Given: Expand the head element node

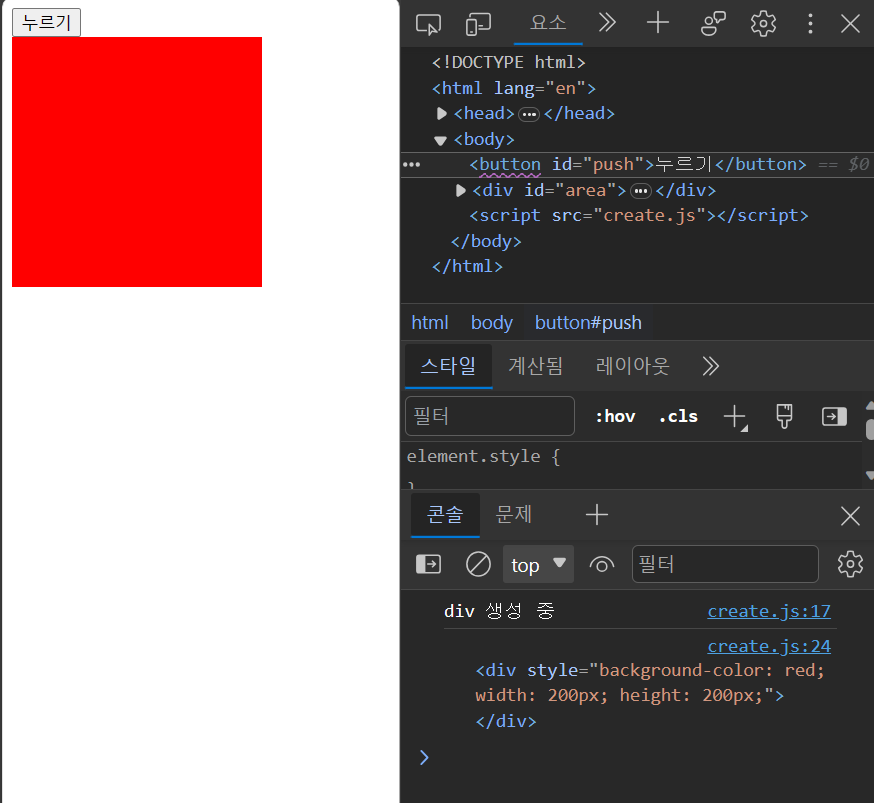Looking at the screenshot, I should click(441, 114).
